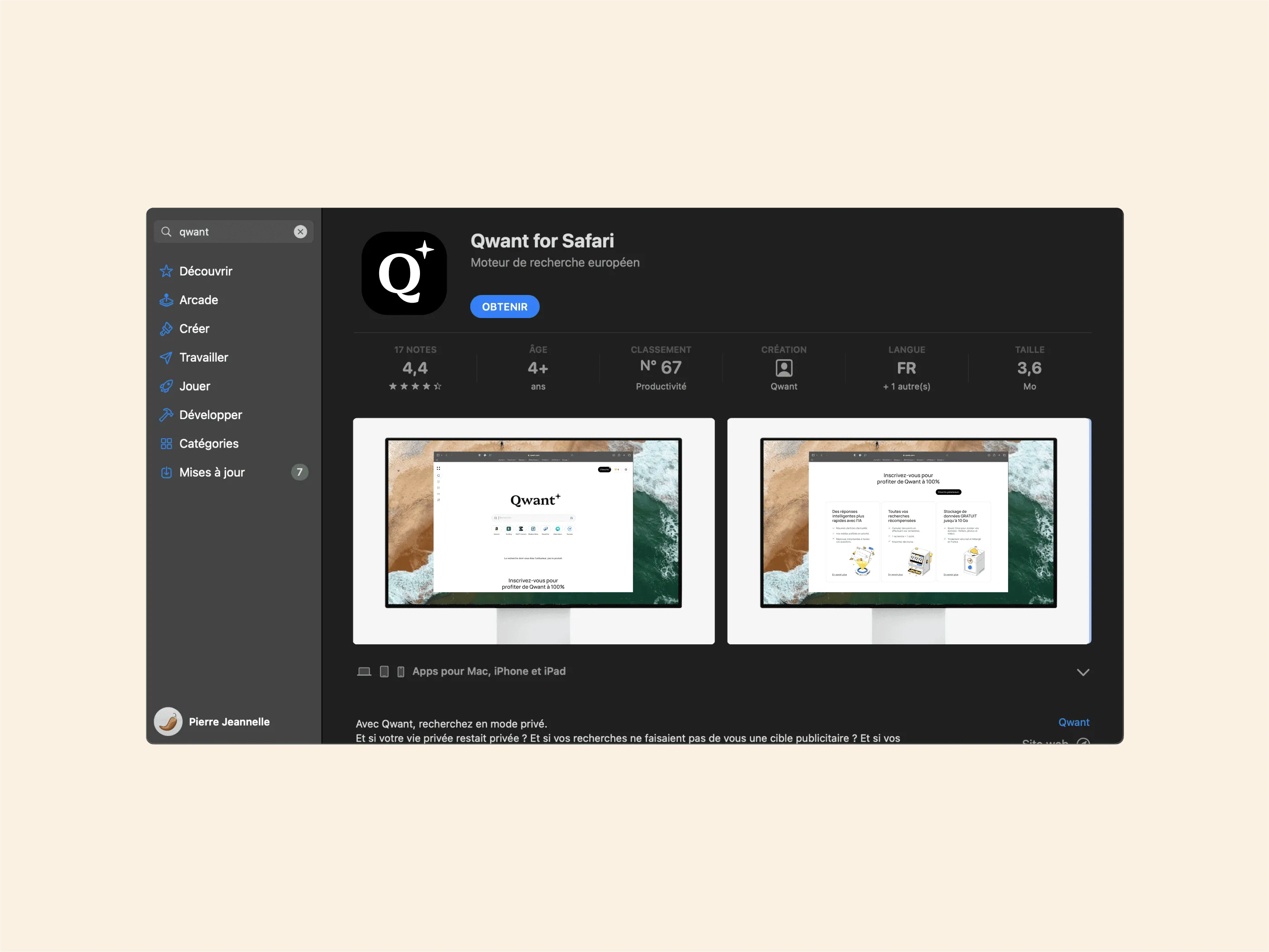Open second screenshot showing sign-up page
Image resolution: width=1269 pixels, height=952 pixels.
click(908, 531)
